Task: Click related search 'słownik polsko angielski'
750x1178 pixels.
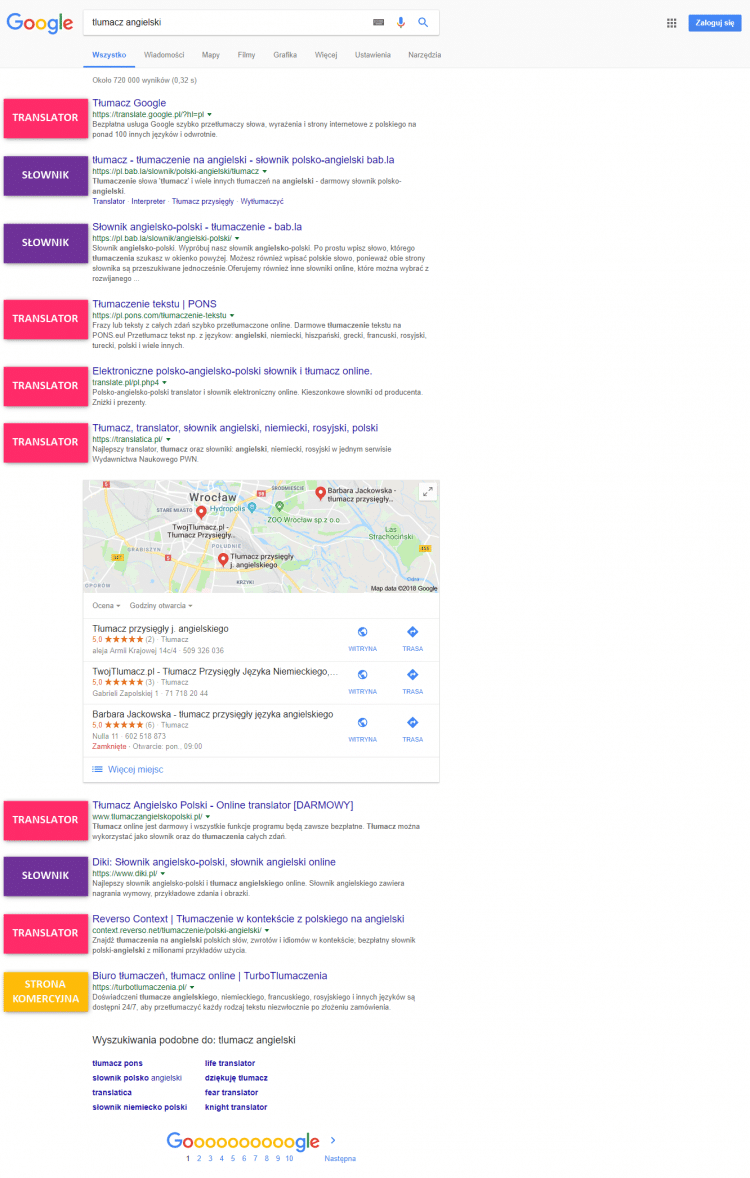Action: (x=137, y=1078)
